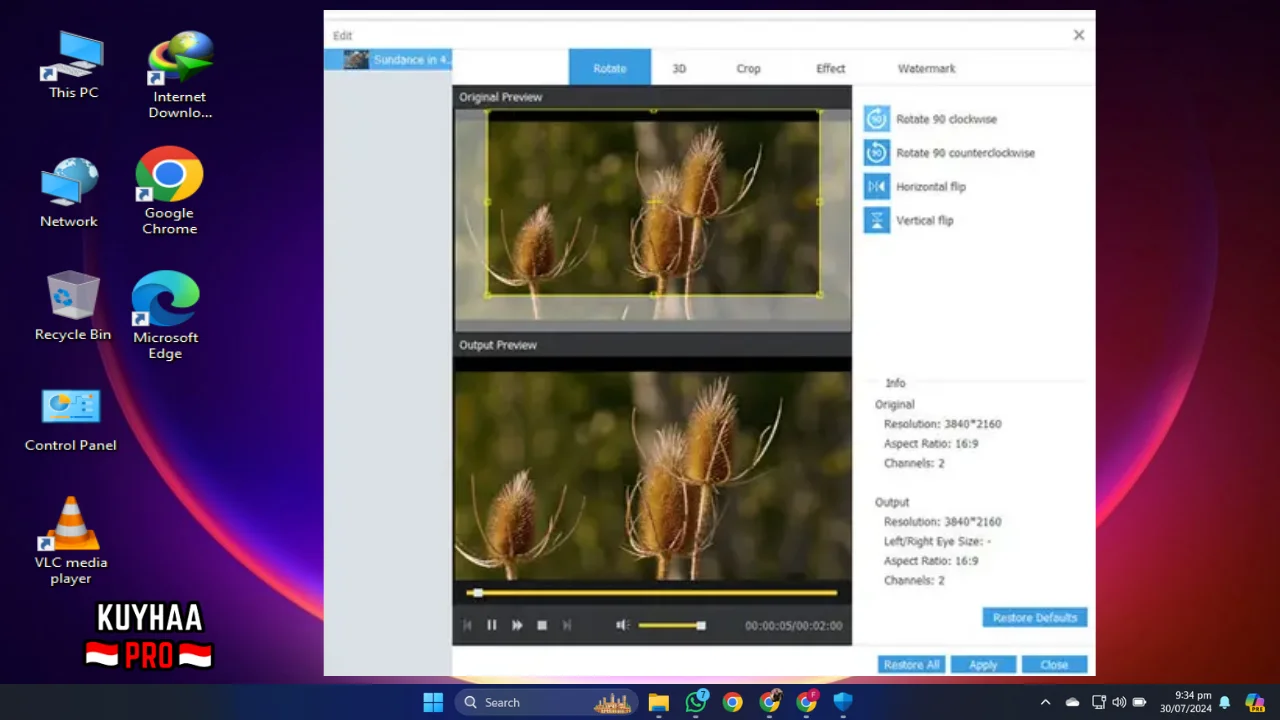The image size is (1280, 720).
Task: Mute the preview audio speaker icon
Action: pos(622,625)
